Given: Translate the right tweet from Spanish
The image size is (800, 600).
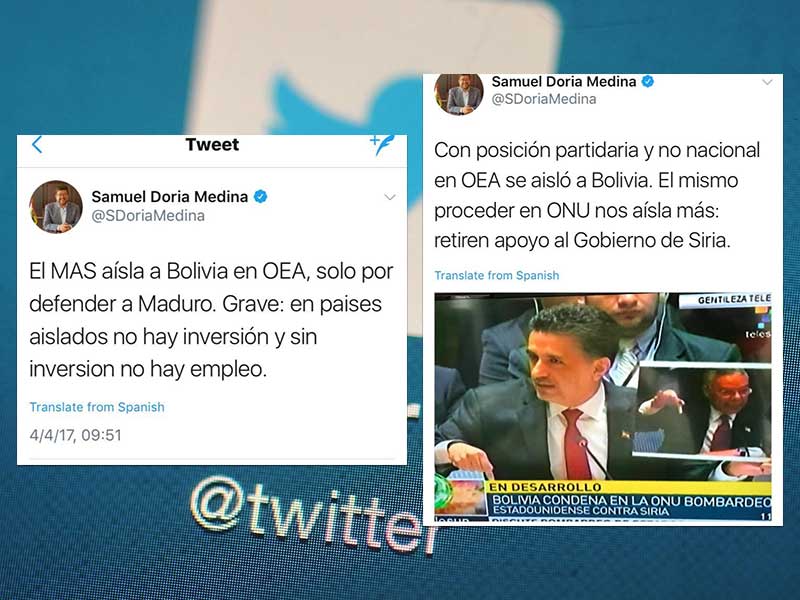Looking at the screenshot, I should click(x=496, y=276).
